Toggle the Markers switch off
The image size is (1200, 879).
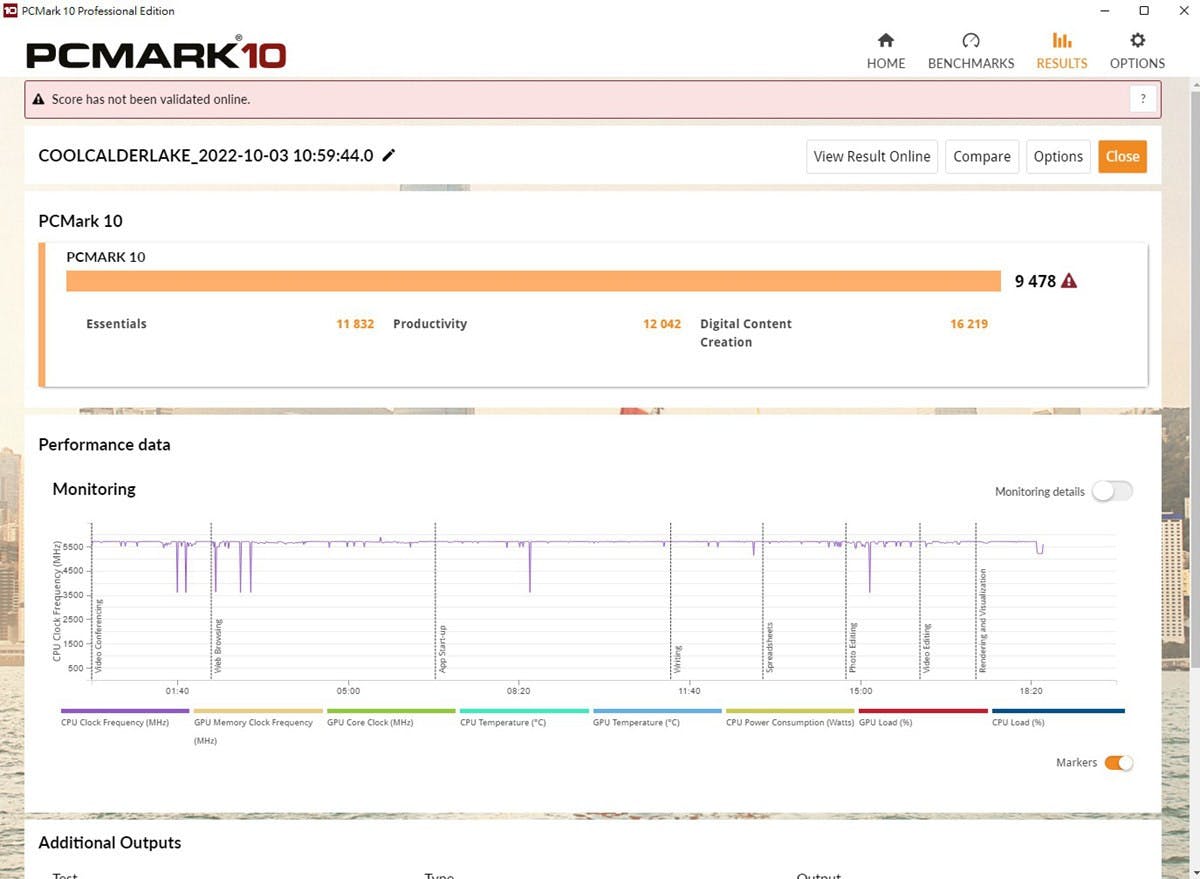point(1118,763)
